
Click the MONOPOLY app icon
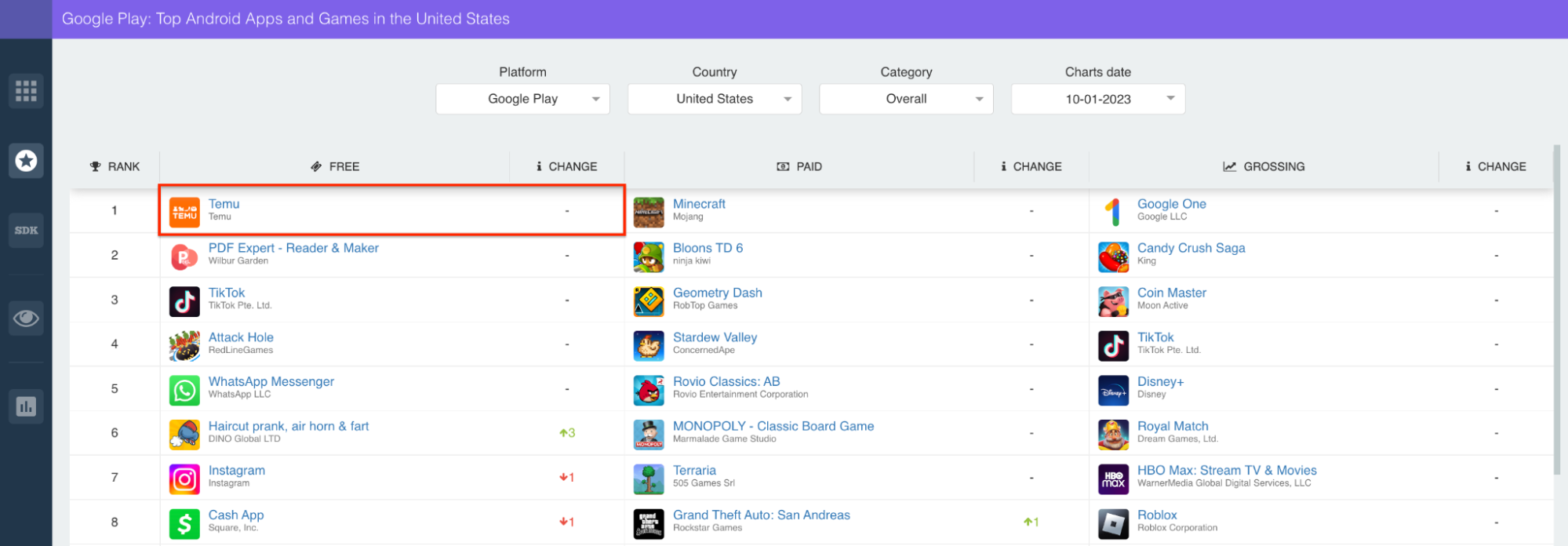click(x=649, y=434)
